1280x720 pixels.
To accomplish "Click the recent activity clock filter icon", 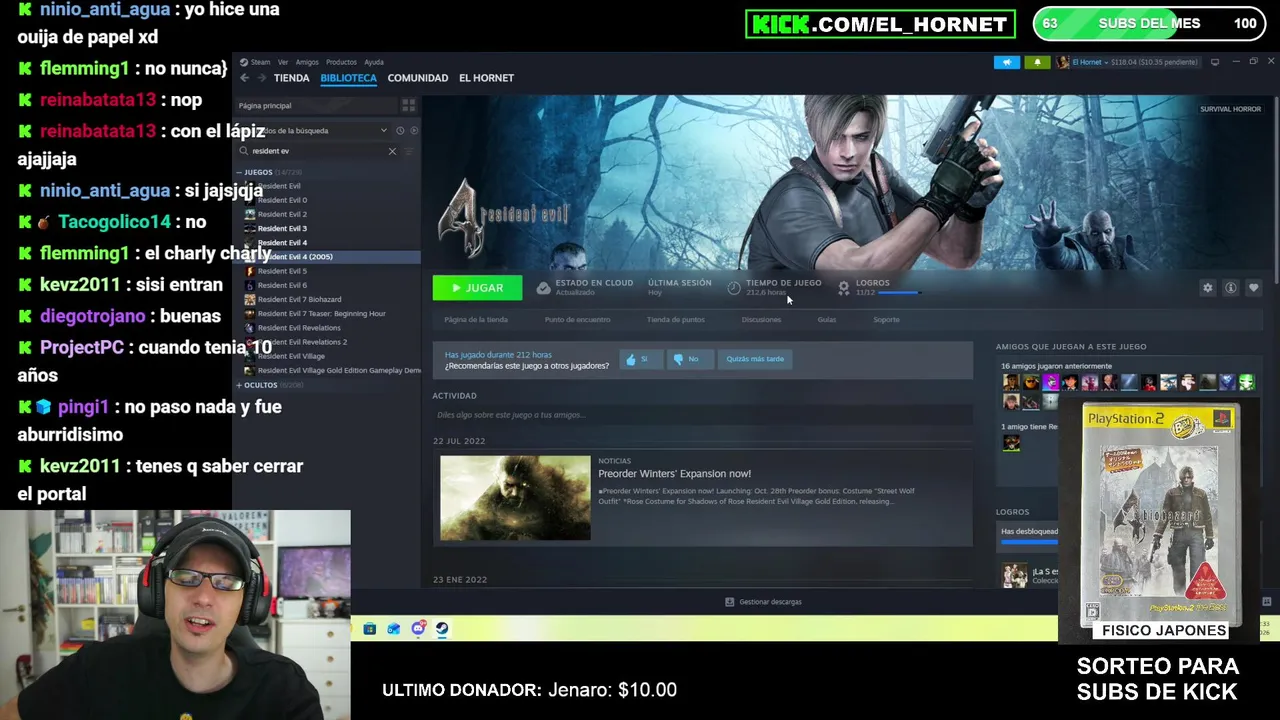I will [x=400, y=130].
